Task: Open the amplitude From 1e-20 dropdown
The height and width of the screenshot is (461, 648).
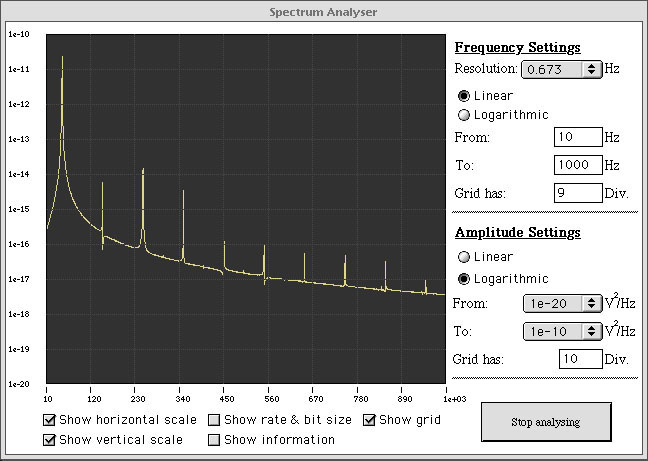Action: click(x=562, y=304)
